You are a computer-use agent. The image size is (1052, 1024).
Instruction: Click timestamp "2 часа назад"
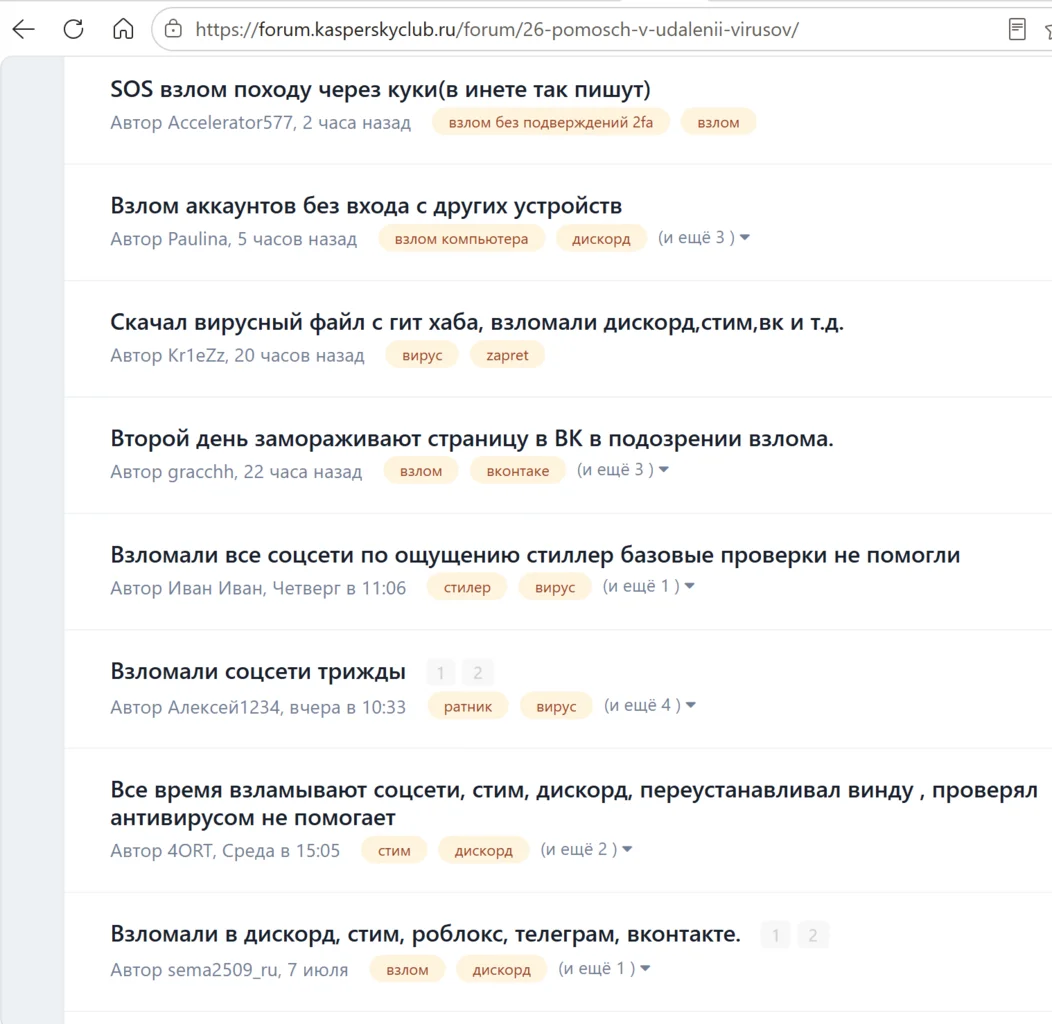tap(356, 123)
